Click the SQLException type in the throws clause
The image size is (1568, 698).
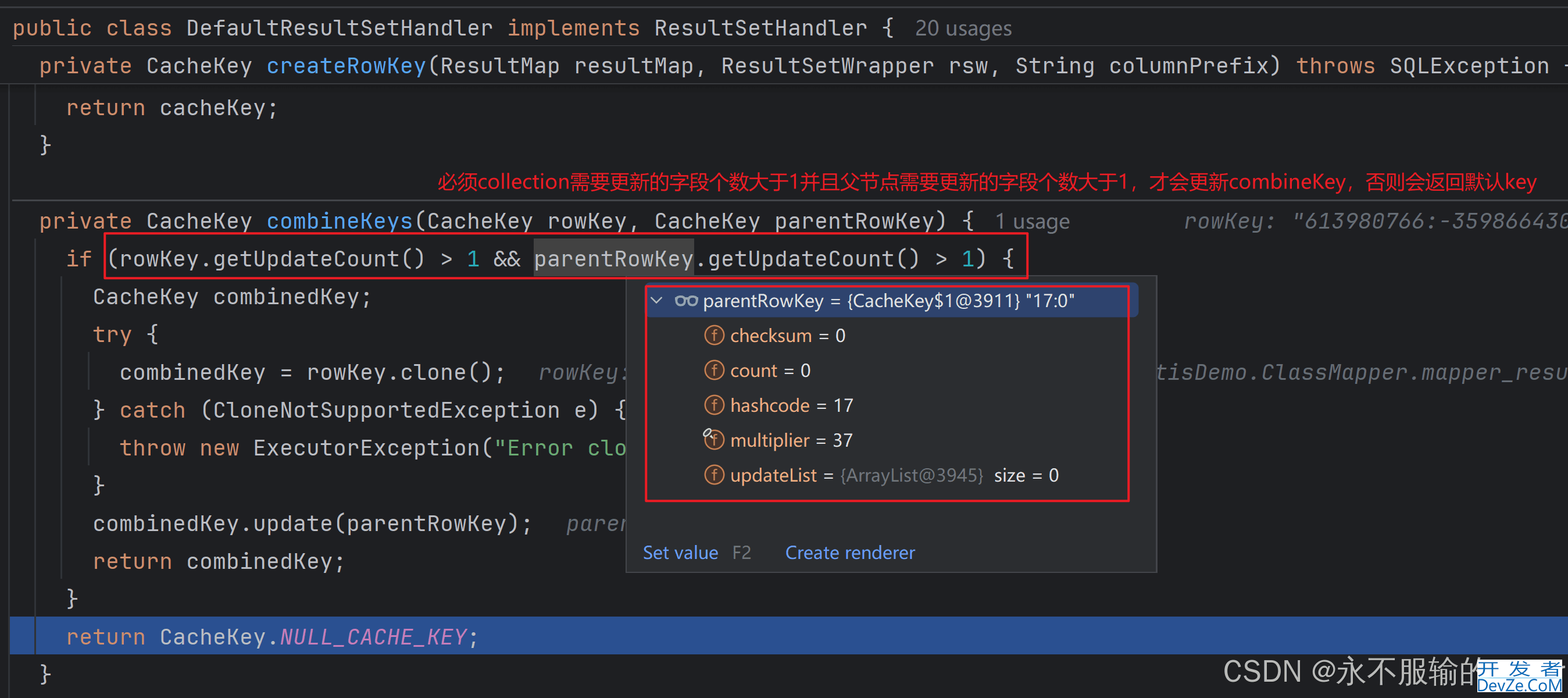1469,66
